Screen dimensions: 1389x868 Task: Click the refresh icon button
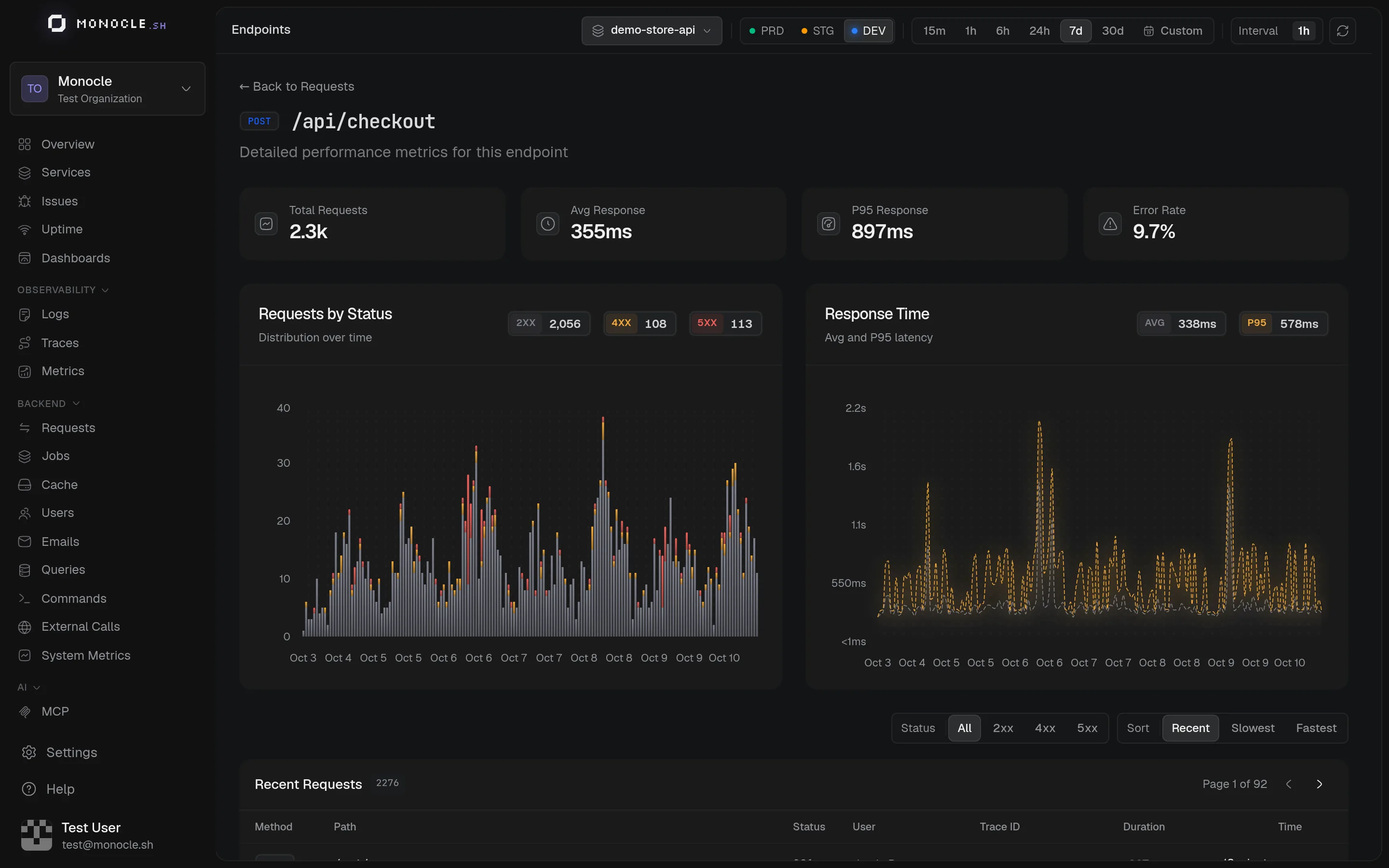pos(1342,30)
